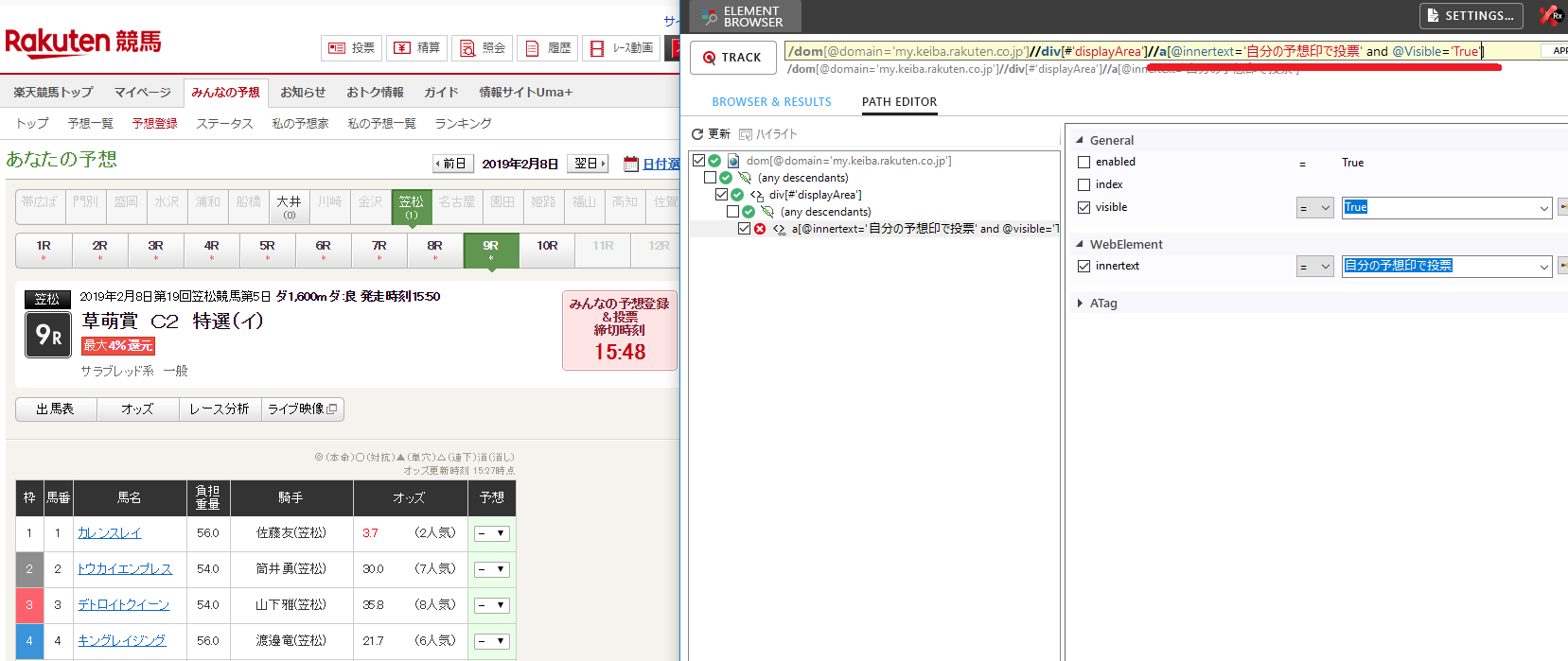
Task: Toggle checkbox for first (any descendants) node
Action: click(710, 178)
